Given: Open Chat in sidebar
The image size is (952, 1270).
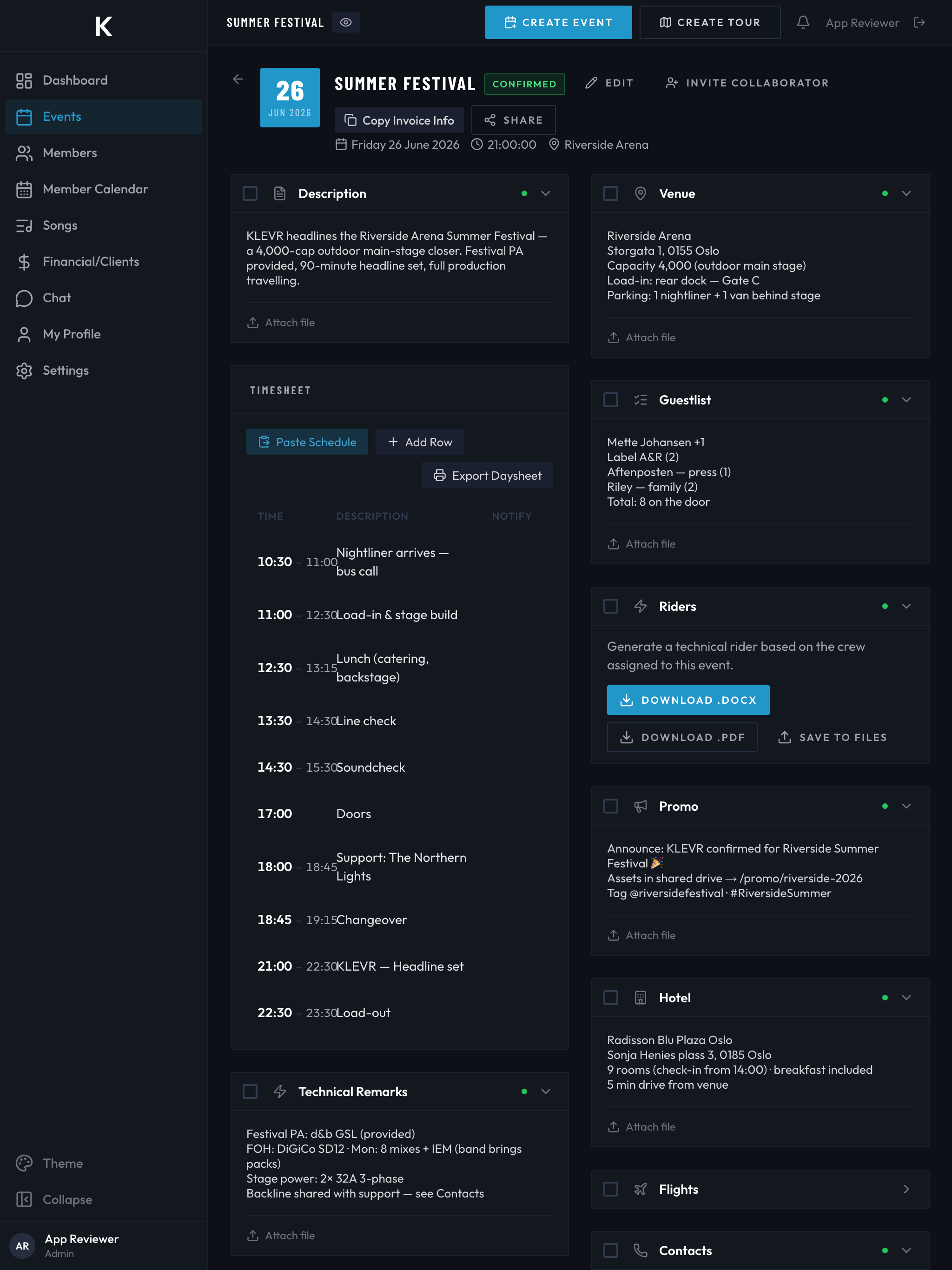Looking at the screenshot, I should coord(104,298).
